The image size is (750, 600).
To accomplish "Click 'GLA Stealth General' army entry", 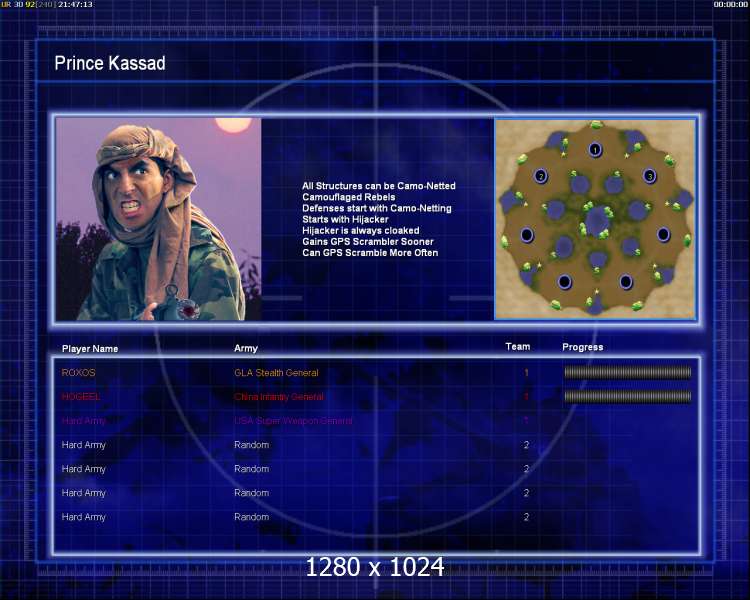I will coord(276,373).
